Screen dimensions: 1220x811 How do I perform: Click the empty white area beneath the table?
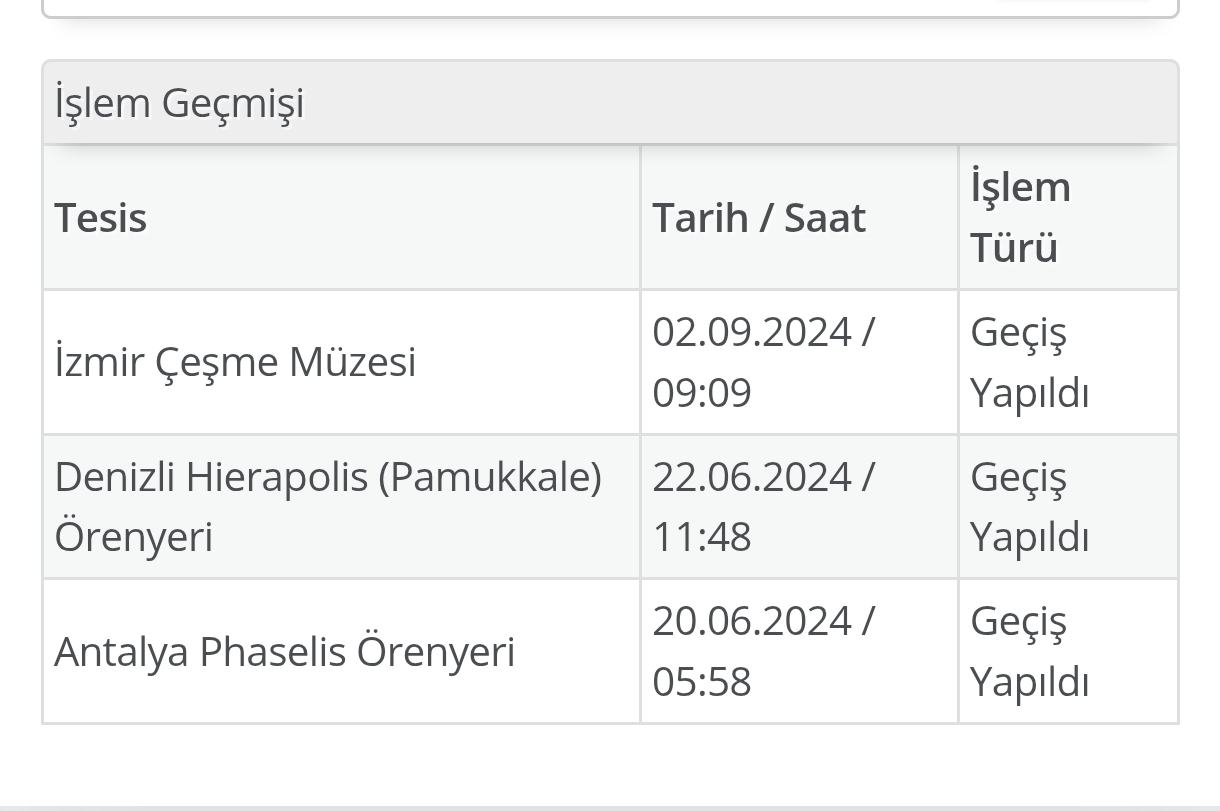pos(610,763)
